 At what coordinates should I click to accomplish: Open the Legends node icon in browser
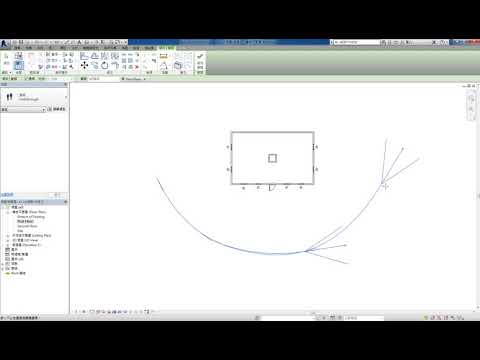click(7, 250)
